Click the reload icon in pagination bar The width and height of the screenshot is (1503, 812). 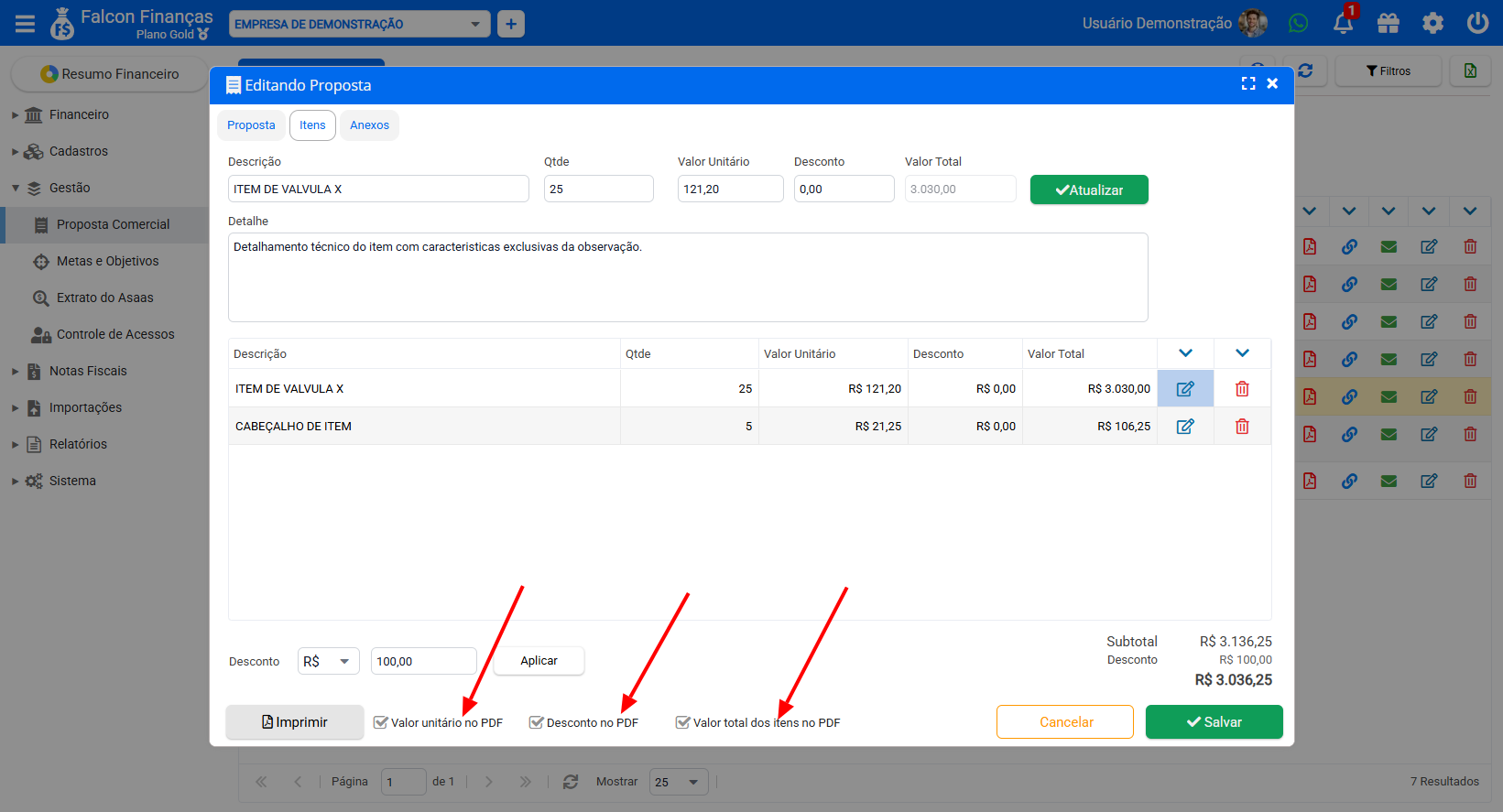coord(571,782)
